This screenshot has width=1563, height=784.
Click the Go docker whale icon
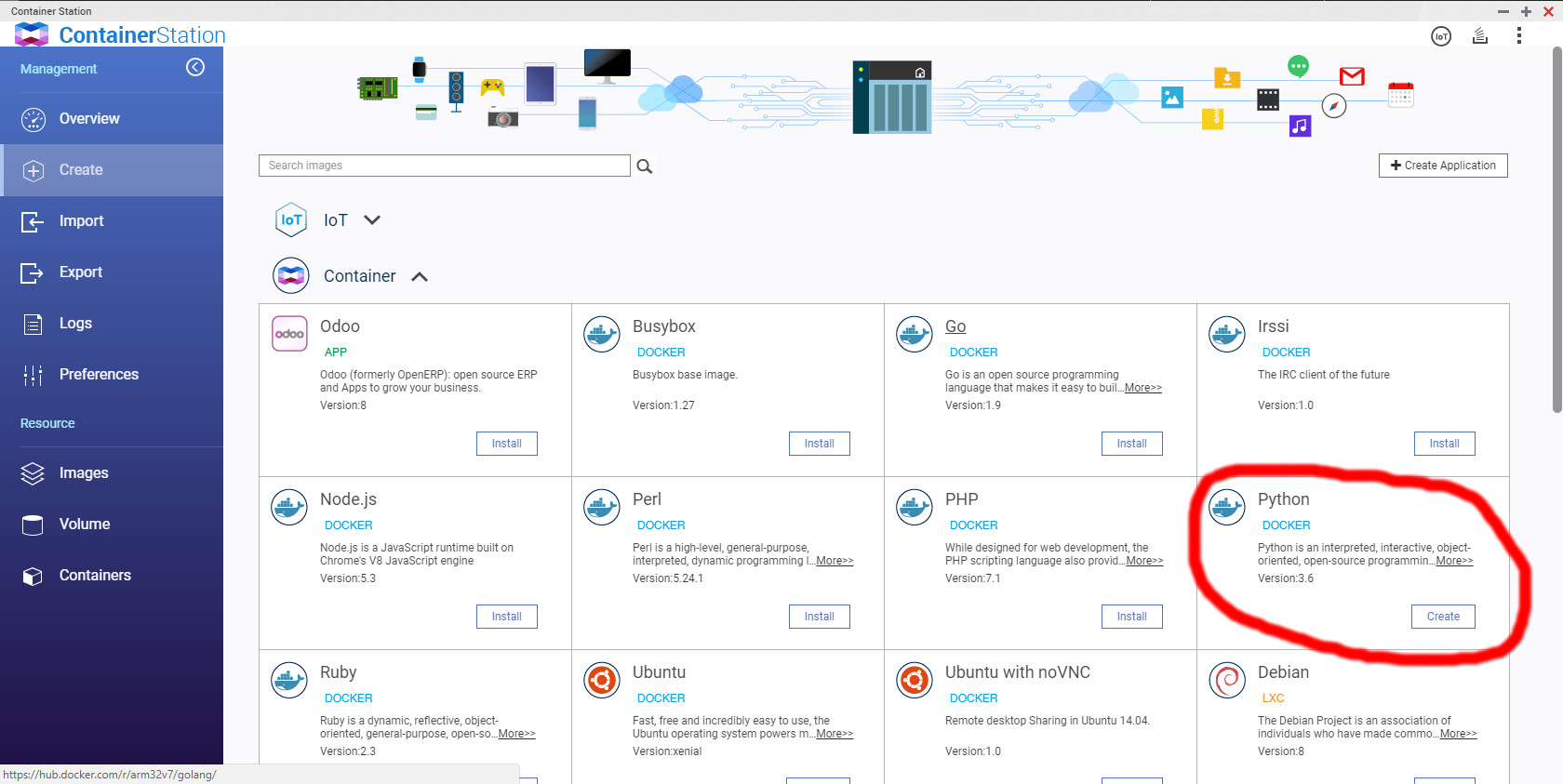[915, 333]
